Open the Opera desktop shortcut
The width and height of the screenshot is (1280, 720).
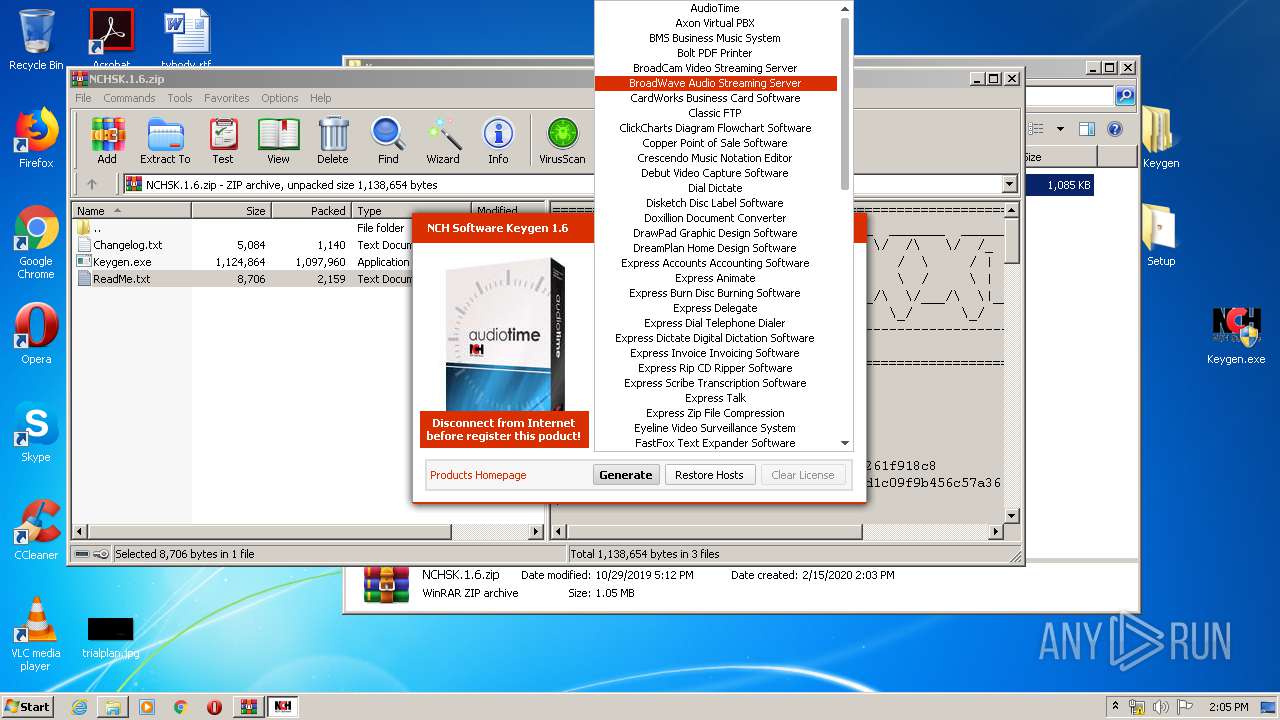tap(36, 333)
